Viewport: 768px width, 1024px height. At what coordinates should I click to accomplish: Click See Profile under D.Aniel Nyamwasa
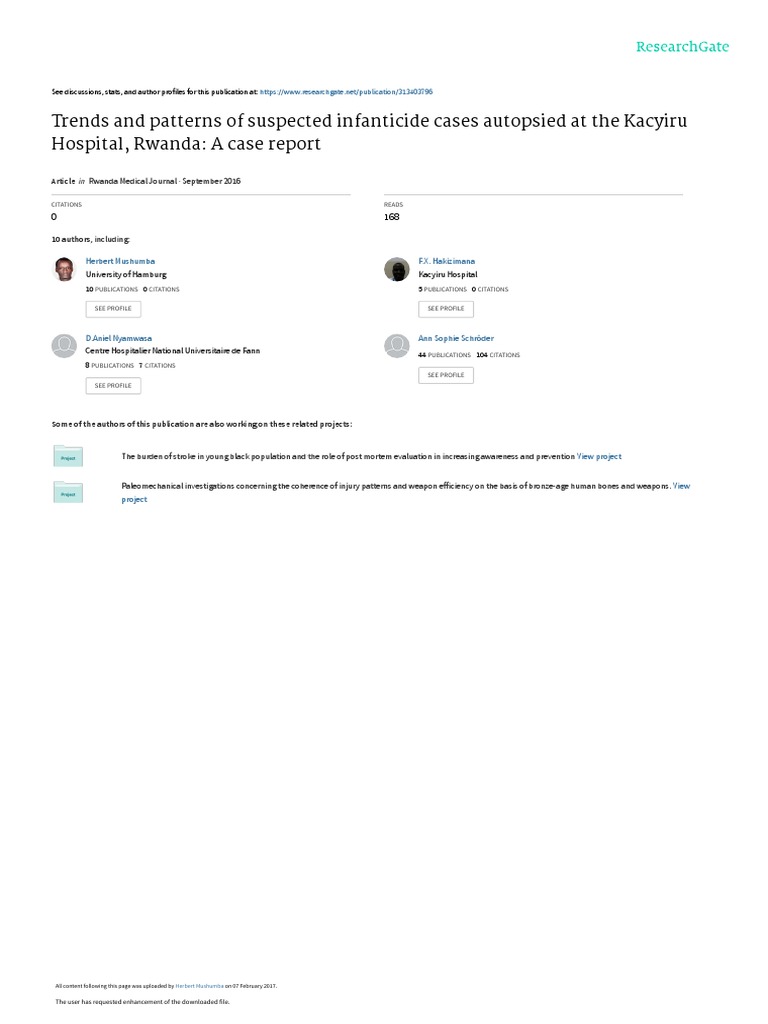[113, 386]
